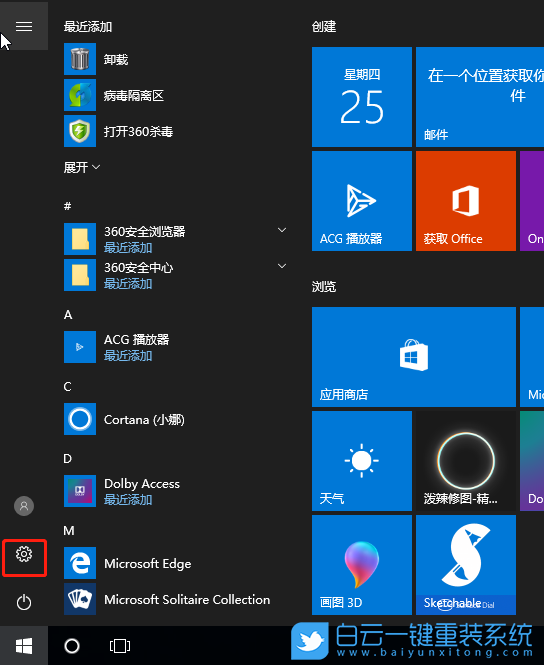Click the 创建 tile group title

pos(324,27)
